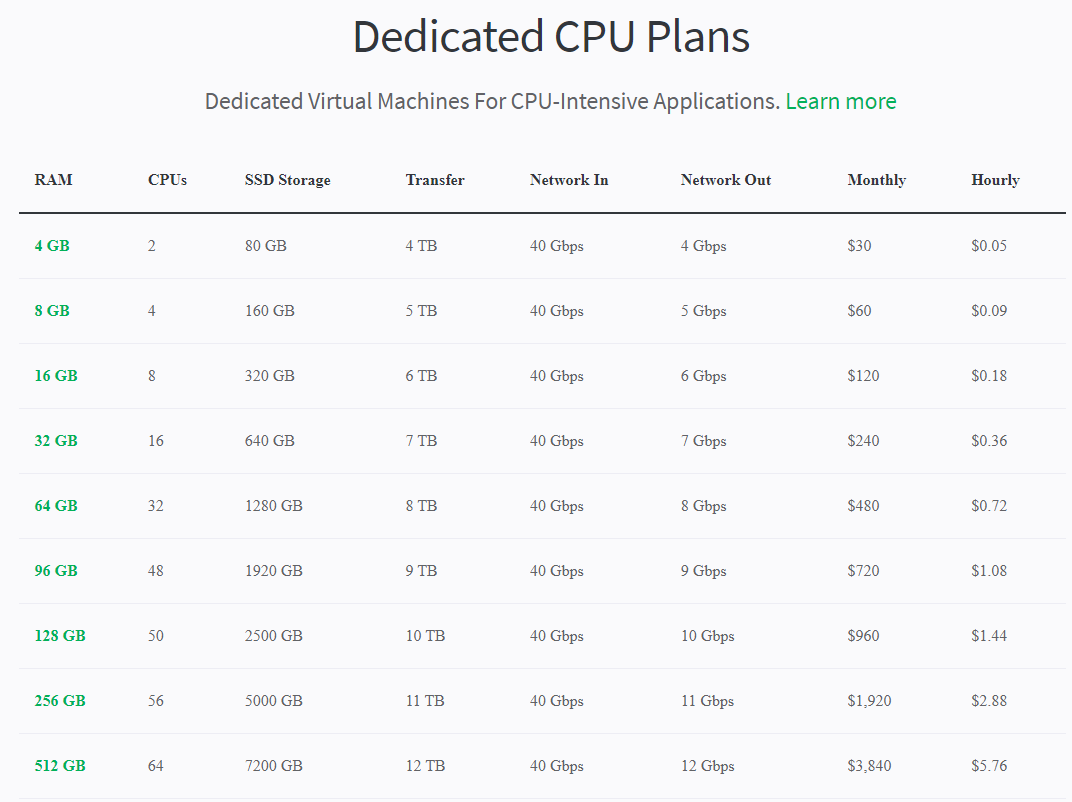
Task: Choose the 512 GB RAM plan link
Action: pyautogui.click(x=60, y=766)
